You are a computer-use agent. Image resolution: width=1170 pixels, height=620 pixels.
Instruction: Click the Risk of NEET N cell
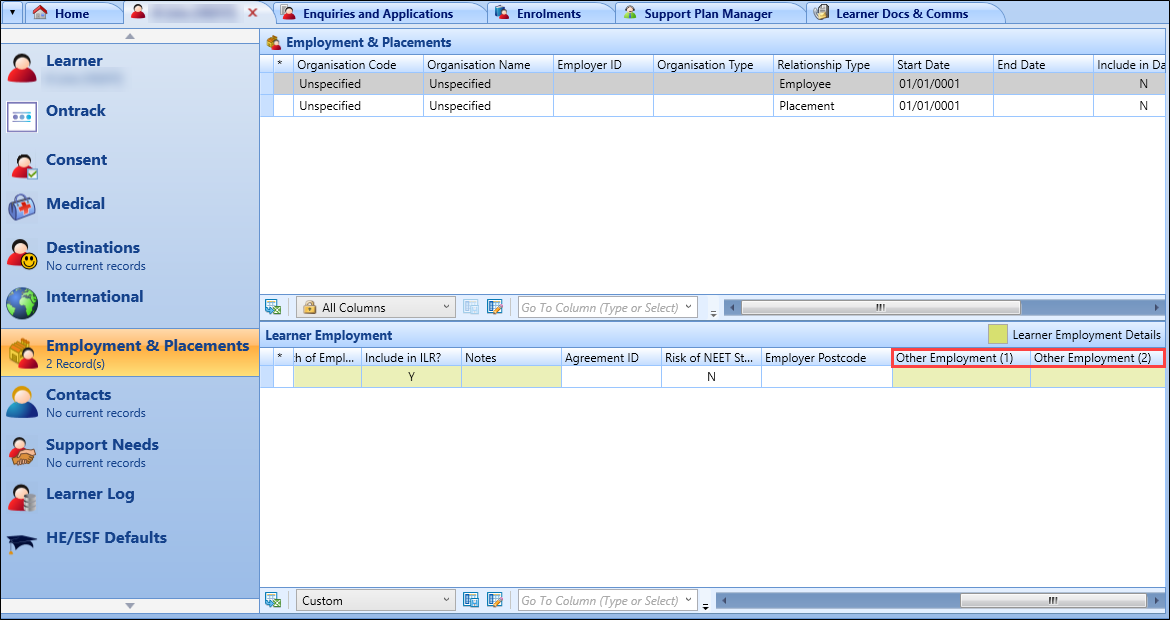tap(711, 378)
